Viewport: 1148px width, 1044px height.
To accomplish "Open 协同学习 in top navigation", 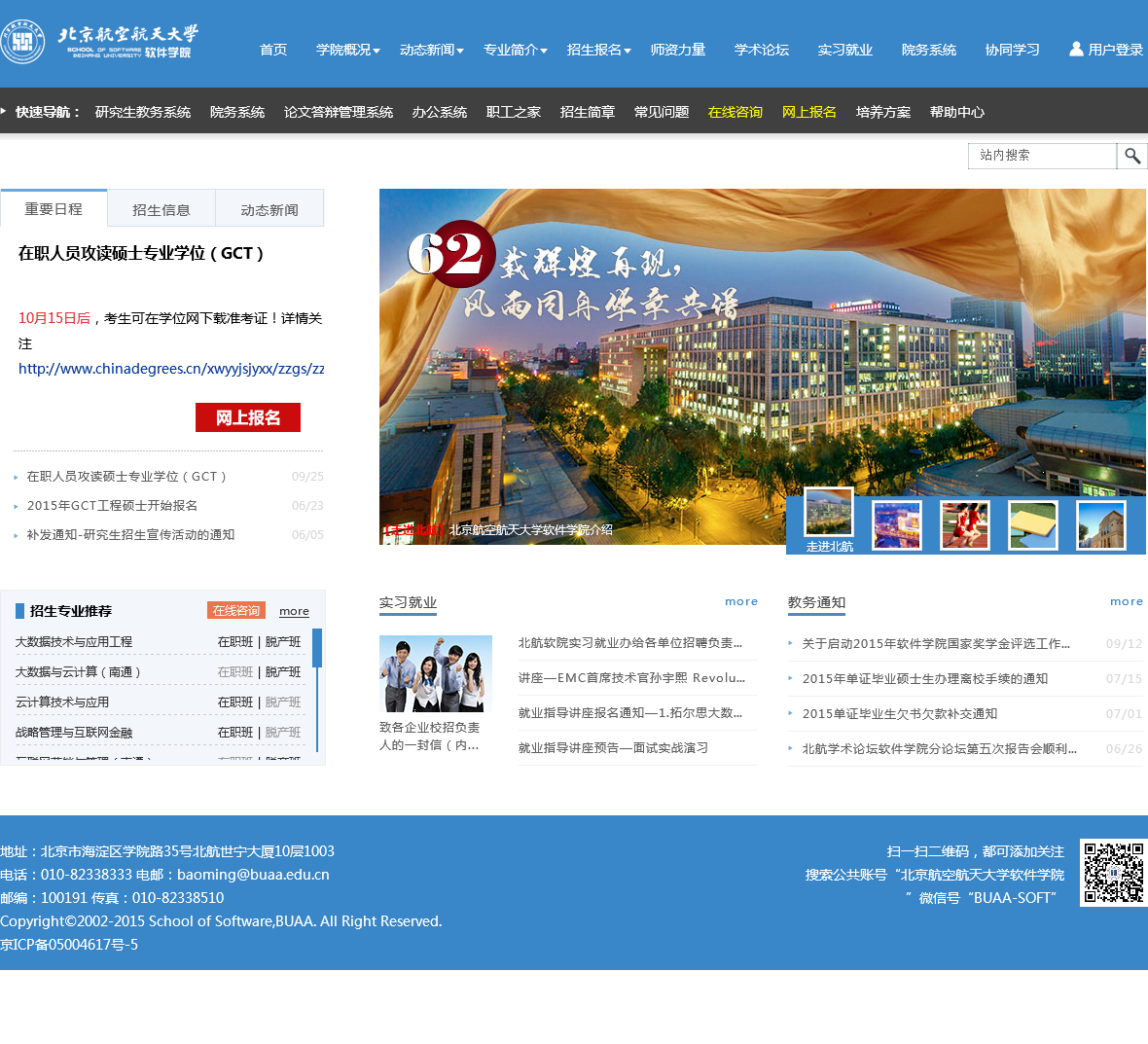I will [1013, 50].
